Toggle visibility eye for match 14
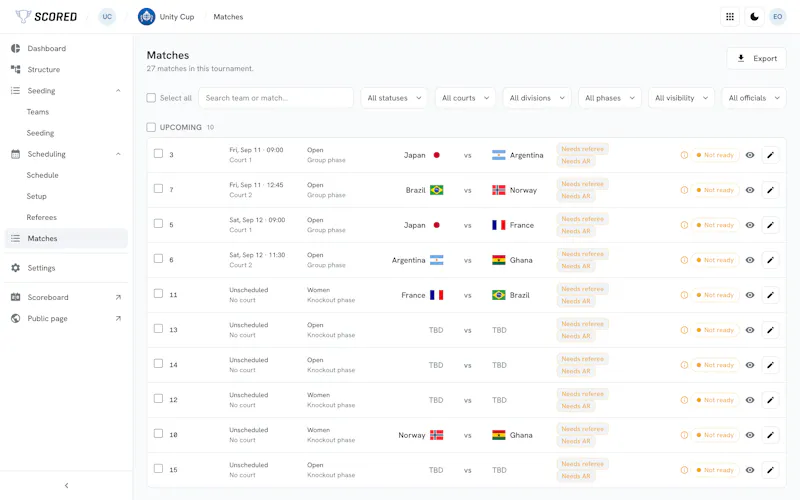This screenshot has height=500, width=800. pos(749,365)
